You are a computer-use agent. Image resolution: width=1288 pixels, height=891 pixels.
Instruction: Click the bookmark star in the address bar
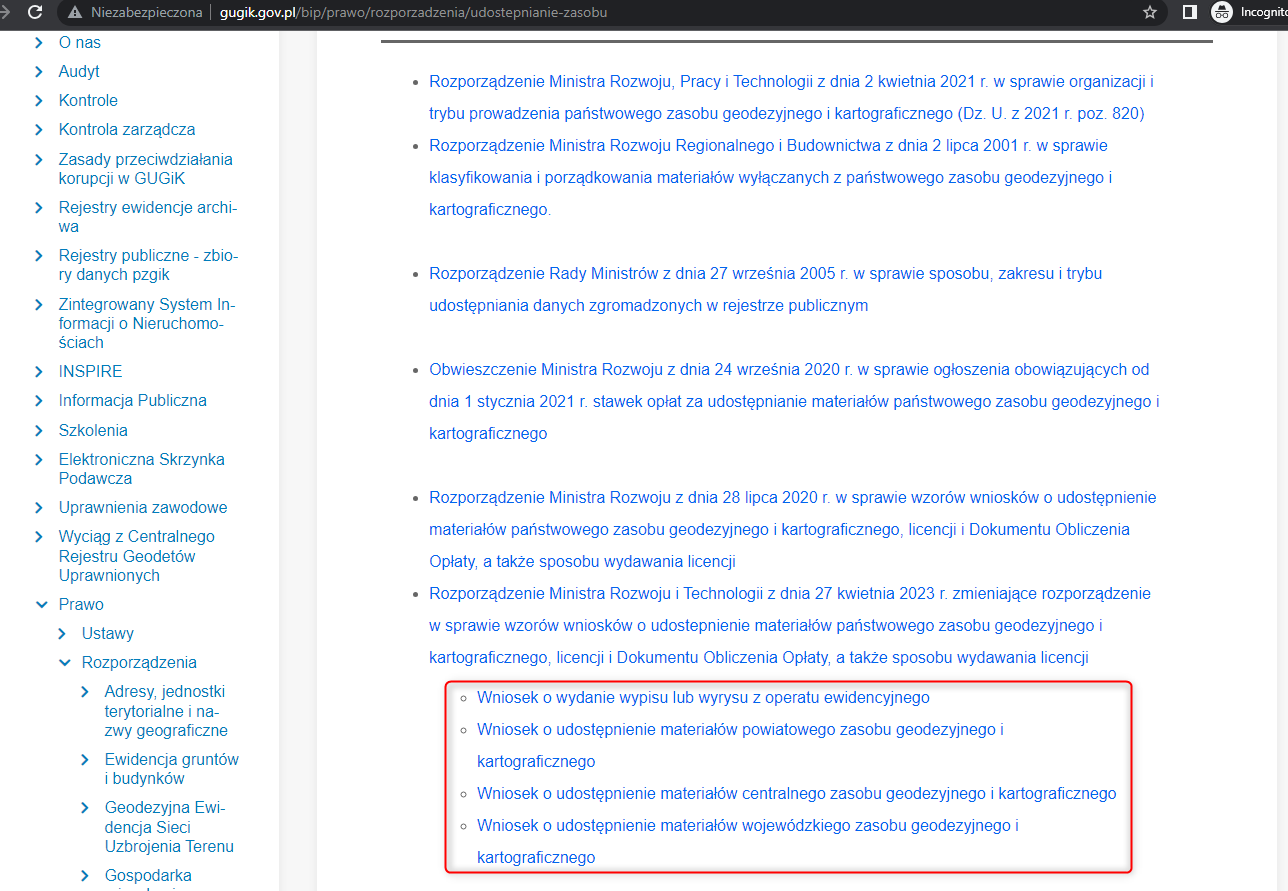[1150, 14]
